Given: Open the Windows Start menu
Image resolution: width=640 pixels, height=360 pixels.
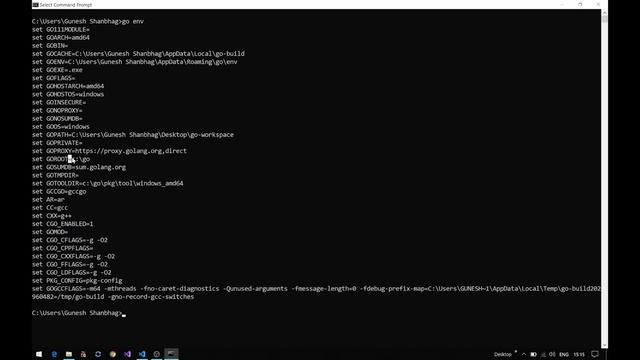Looking at the screenshot, I should coord(39,354).
